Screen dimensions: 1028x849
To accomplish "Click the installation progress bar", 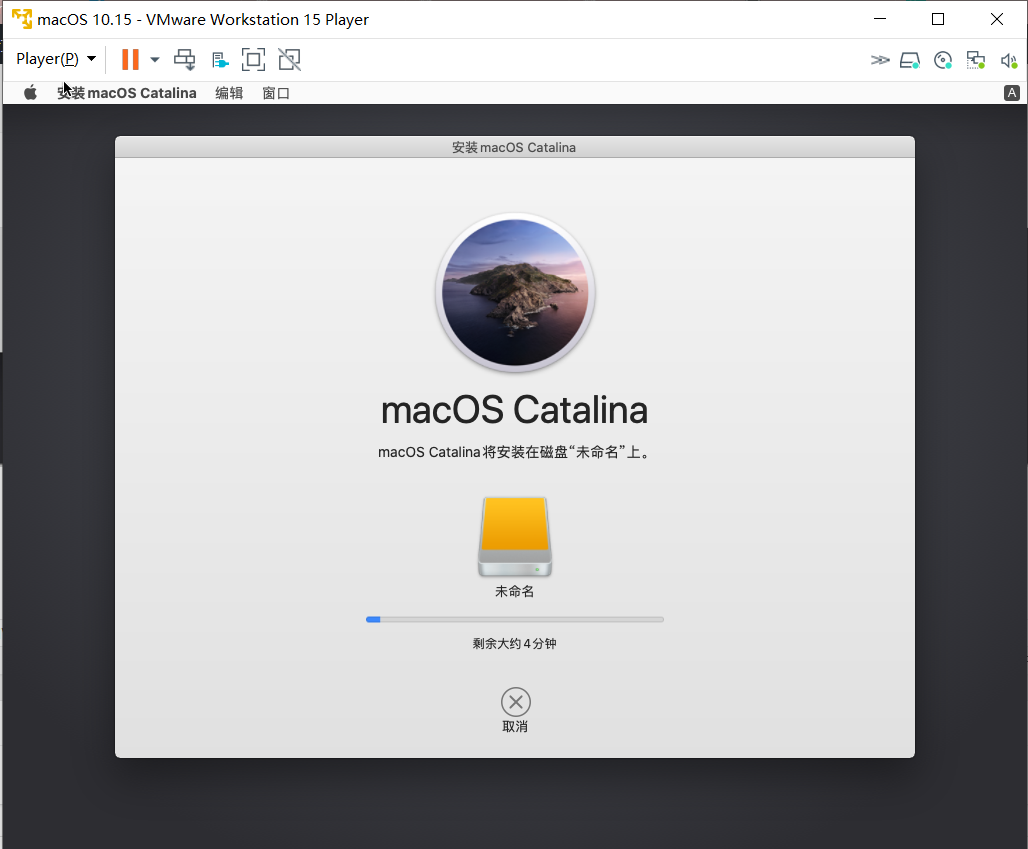I will tap(515, 619).
